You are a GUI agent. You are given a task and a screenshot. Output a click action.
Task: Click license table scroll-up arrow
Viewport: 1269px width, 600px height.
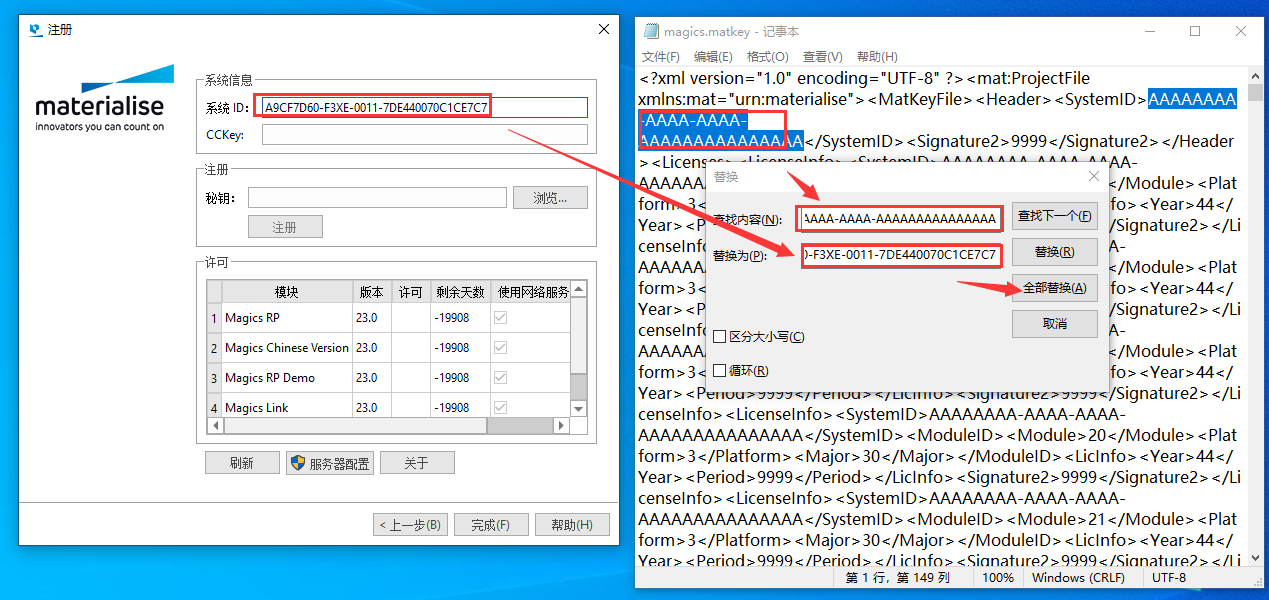pos(578,289)
